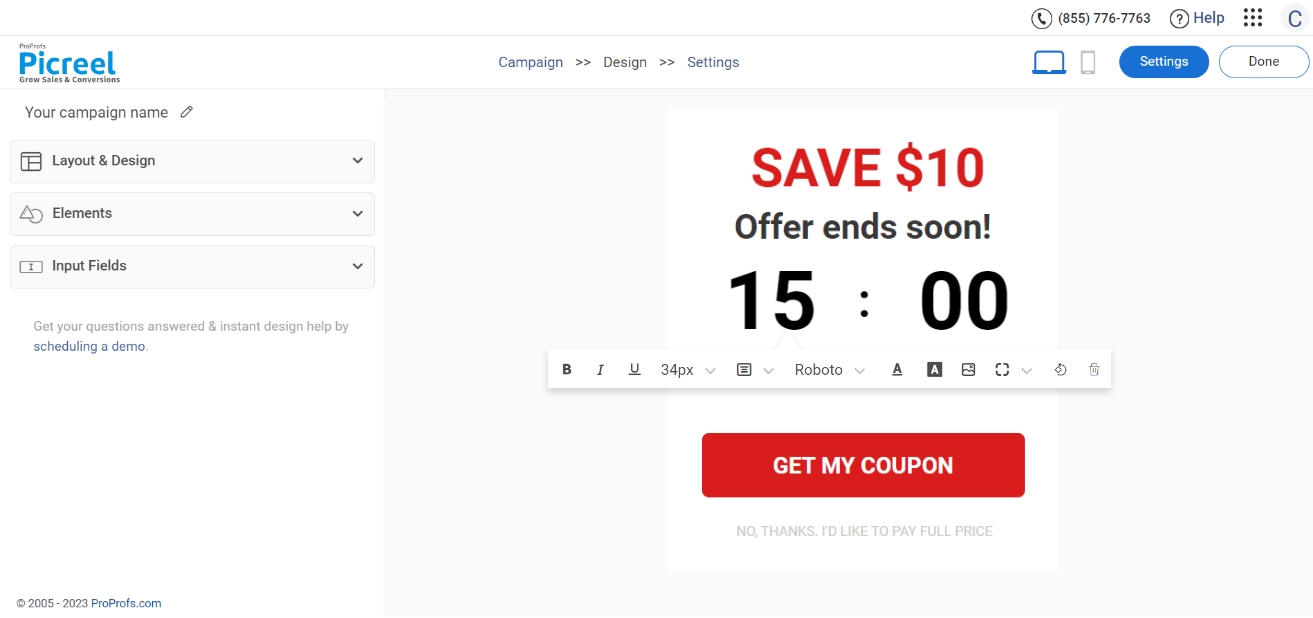Toggle underline text formatting

point(634,370)
